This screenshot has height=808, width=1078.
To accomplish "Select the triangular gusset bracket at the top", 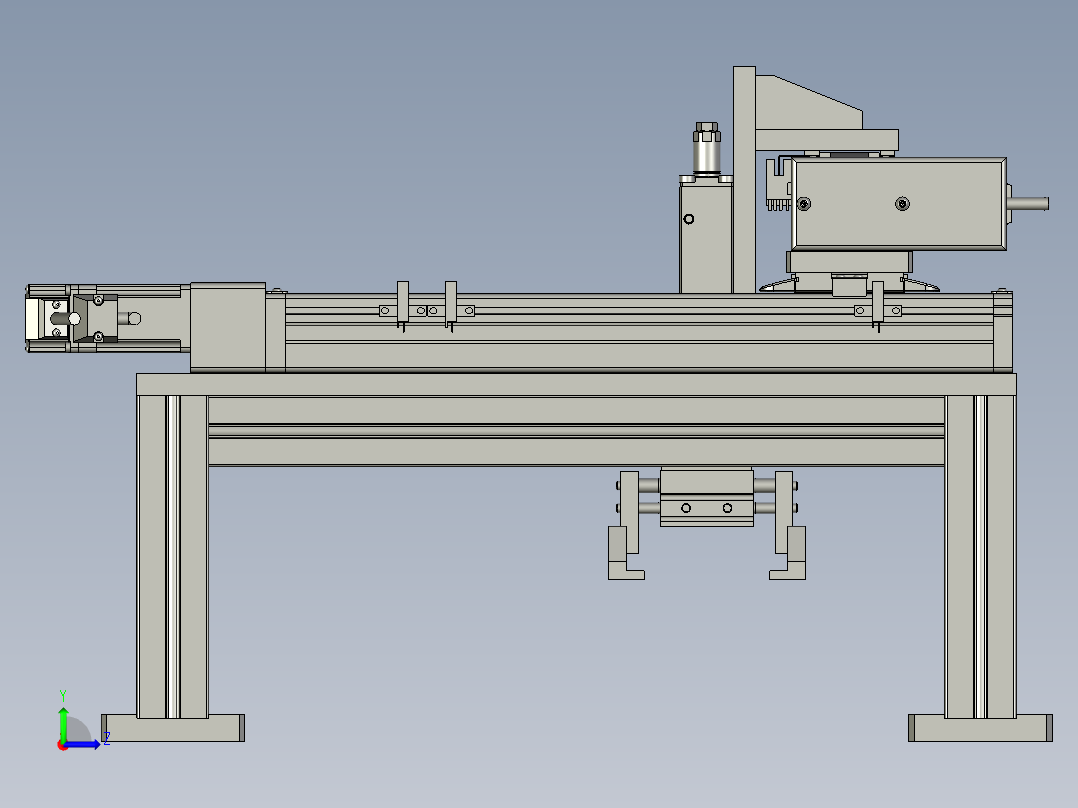I will pos(808,103).
